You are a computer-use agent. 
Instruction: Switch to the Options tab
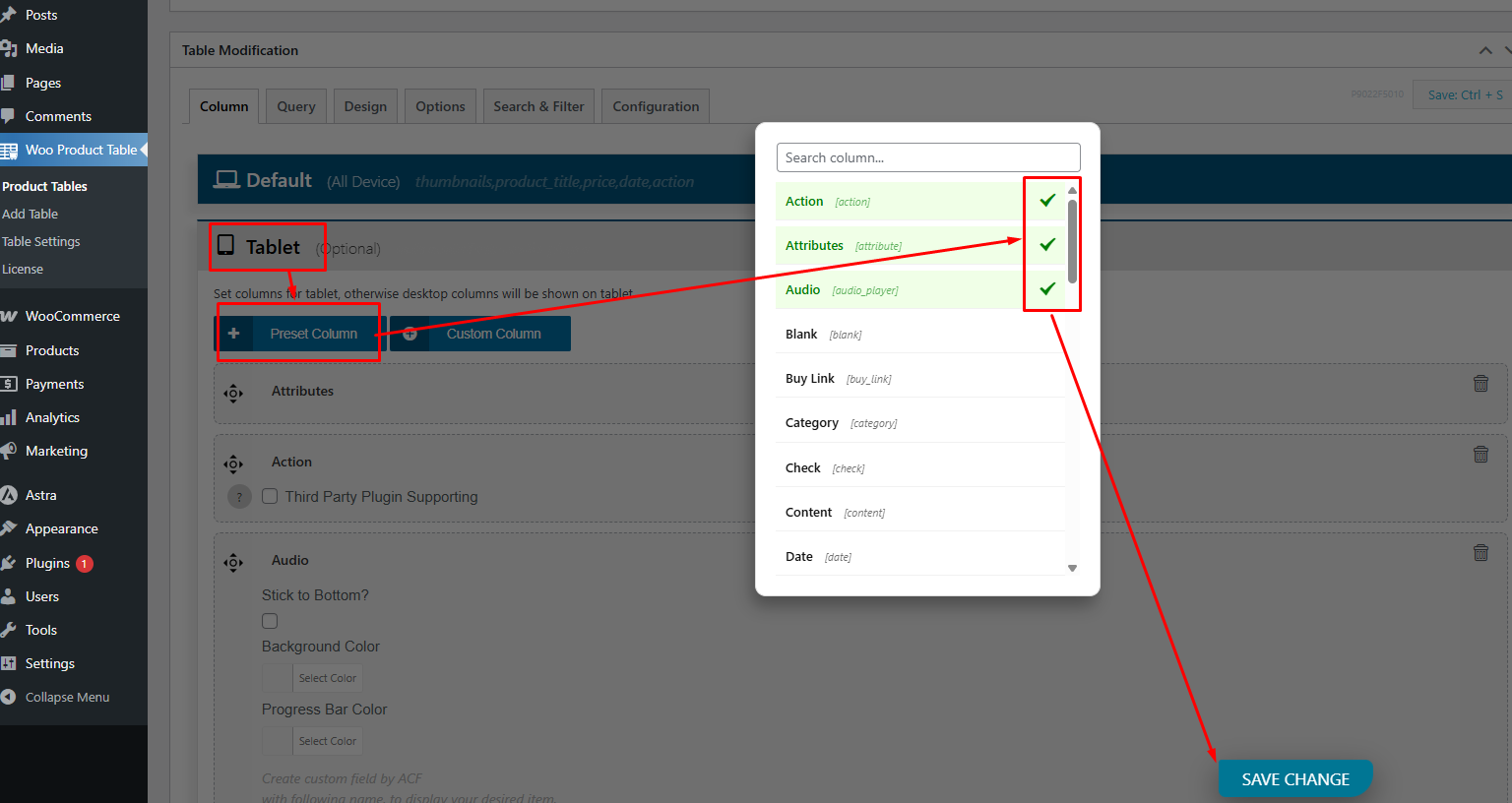[x=440, y=106]
